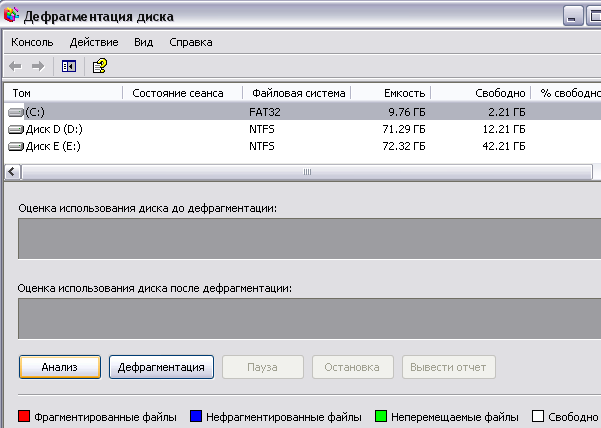
Task: Sort by the Емкость column header
Action: click(391, 93)
